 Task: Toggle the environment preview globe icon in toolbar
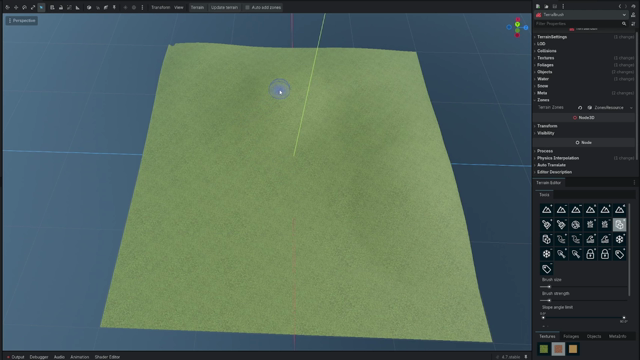[134, 7]
